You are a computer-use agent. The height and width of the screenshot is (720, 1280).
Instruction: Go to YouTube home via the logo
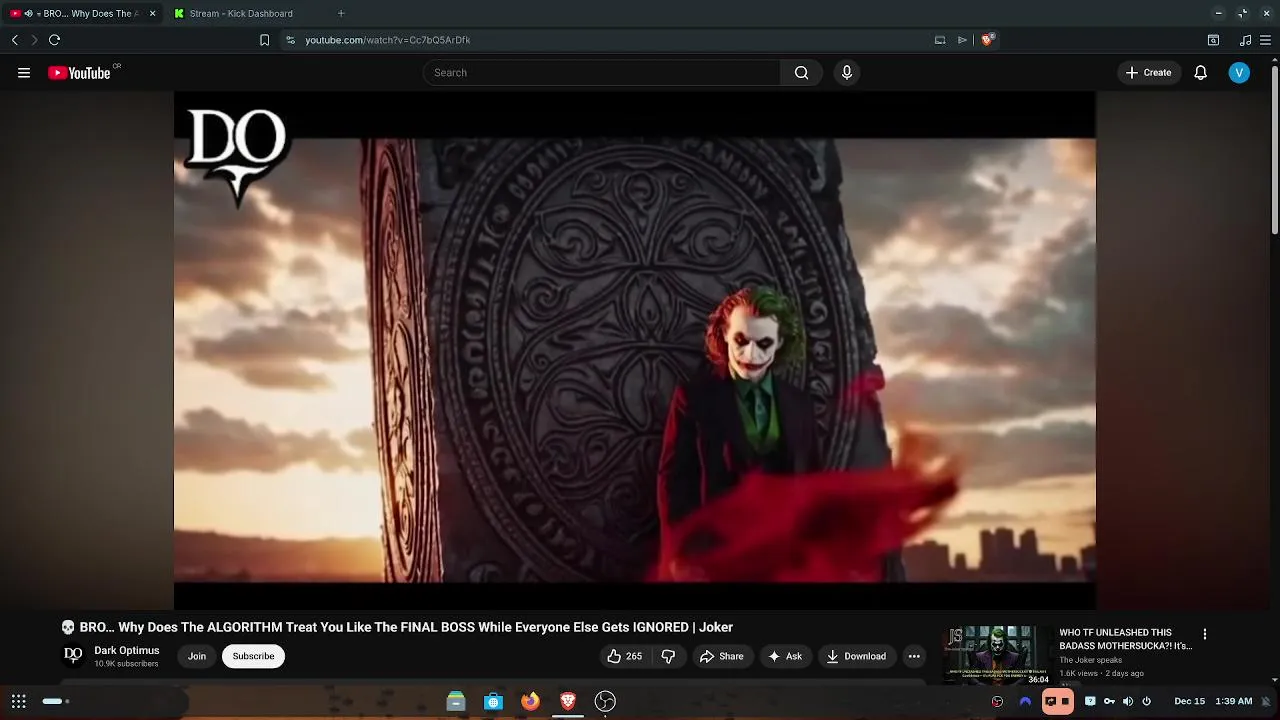80,73
